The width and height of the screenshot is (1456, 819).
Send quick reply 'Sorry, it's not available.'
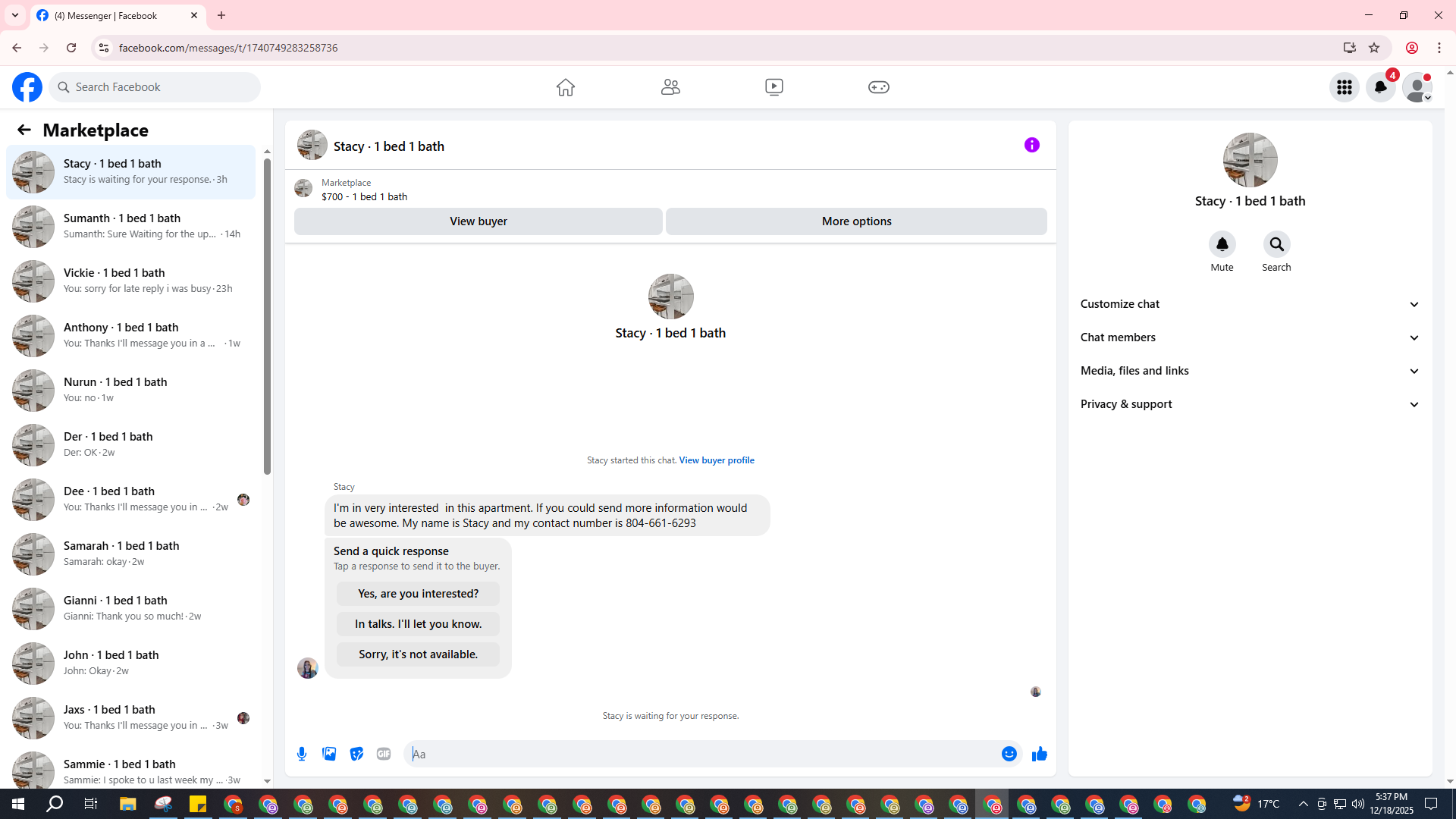pos(418,654)
